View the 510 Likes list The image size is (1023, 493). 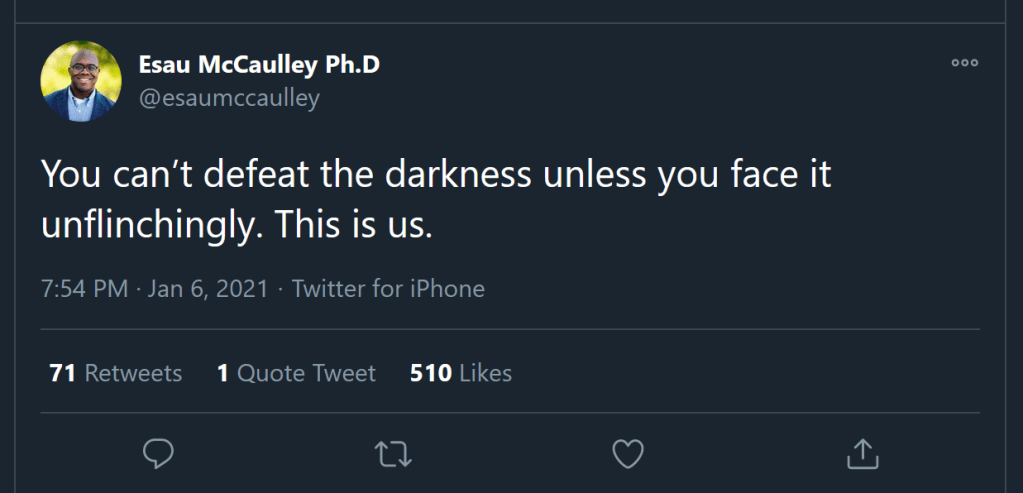(x=461, y=373)
